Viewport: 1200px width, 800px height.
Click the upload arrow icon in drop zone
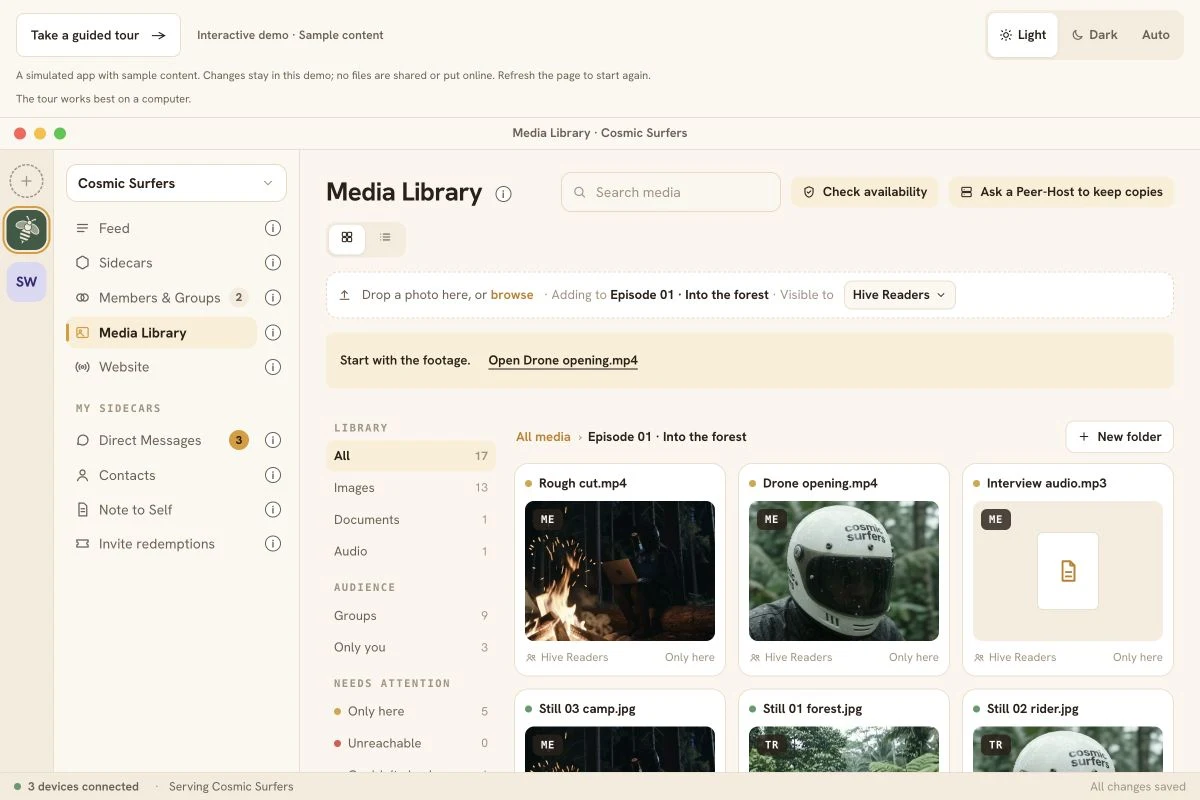345,295
